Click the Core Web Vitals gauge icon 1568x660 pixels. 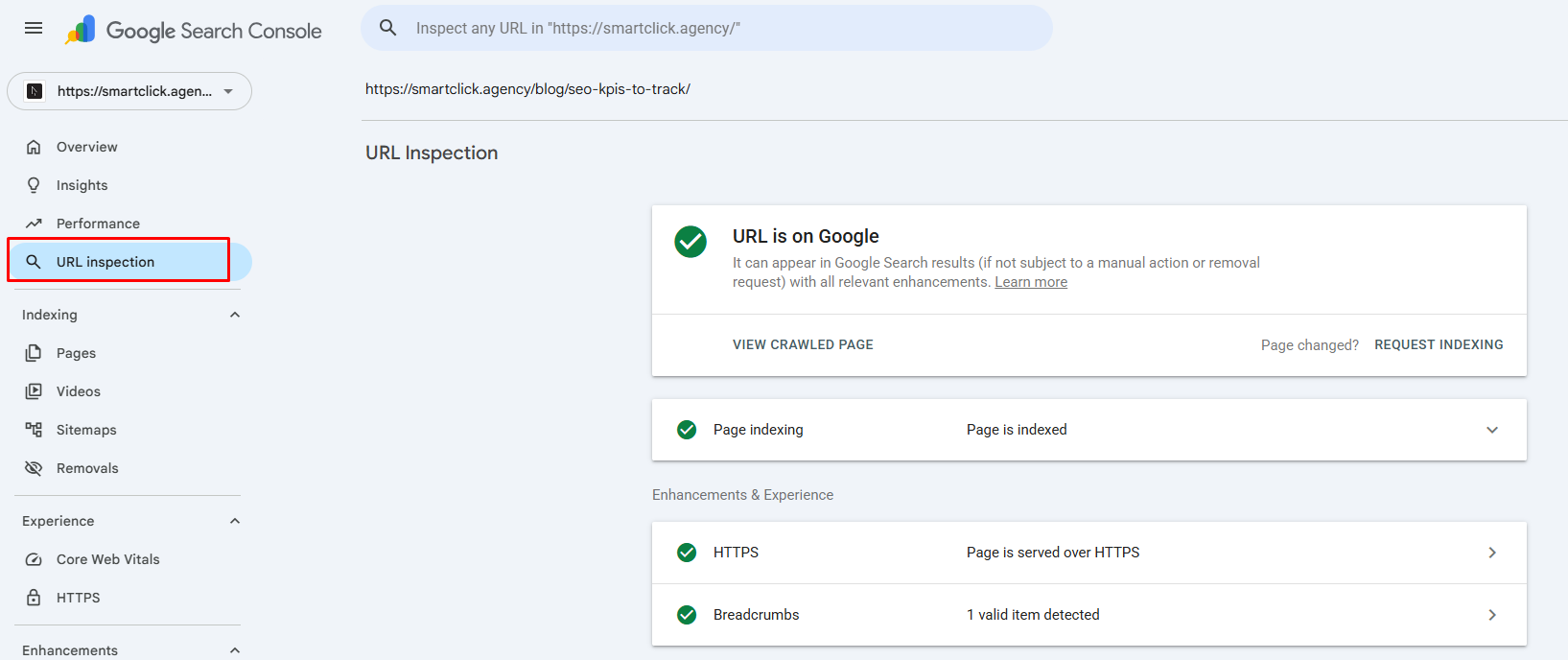pyautogui.click(x=34, y=559)
